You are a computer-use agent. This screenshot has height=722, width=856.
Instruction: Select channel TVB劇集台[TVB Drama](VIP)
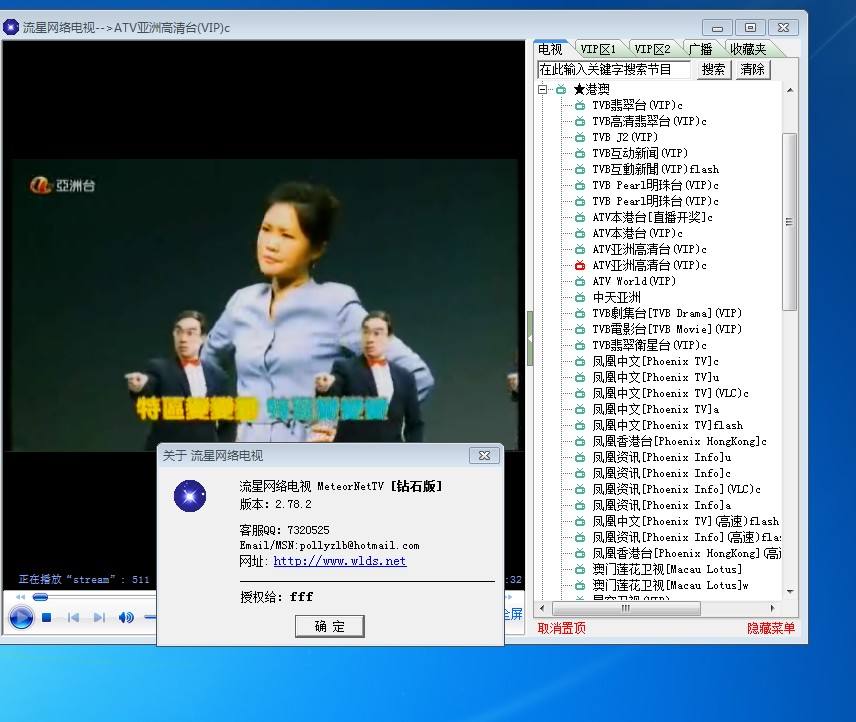point(667,313)
